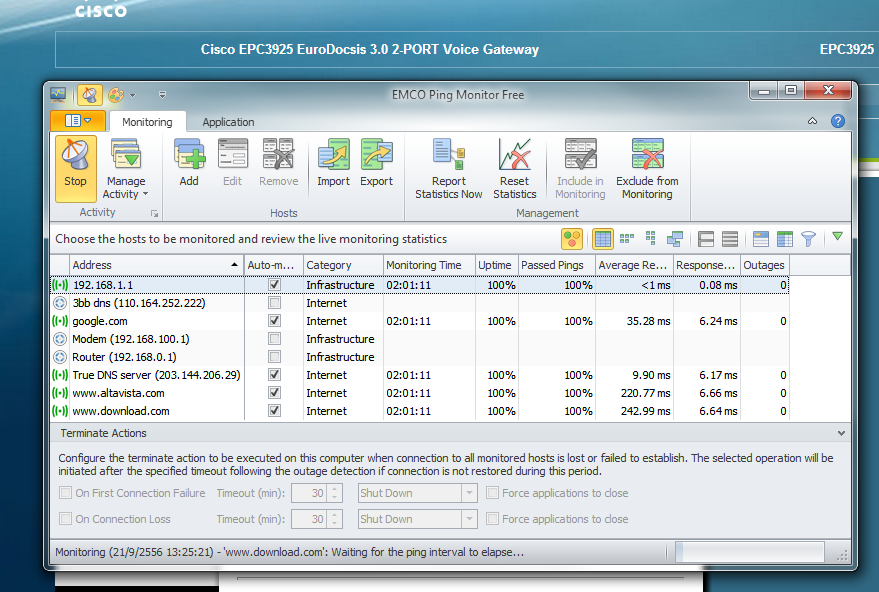
Task: Collapse the Terminate Actions panel
Action: [x=841, y=434]
